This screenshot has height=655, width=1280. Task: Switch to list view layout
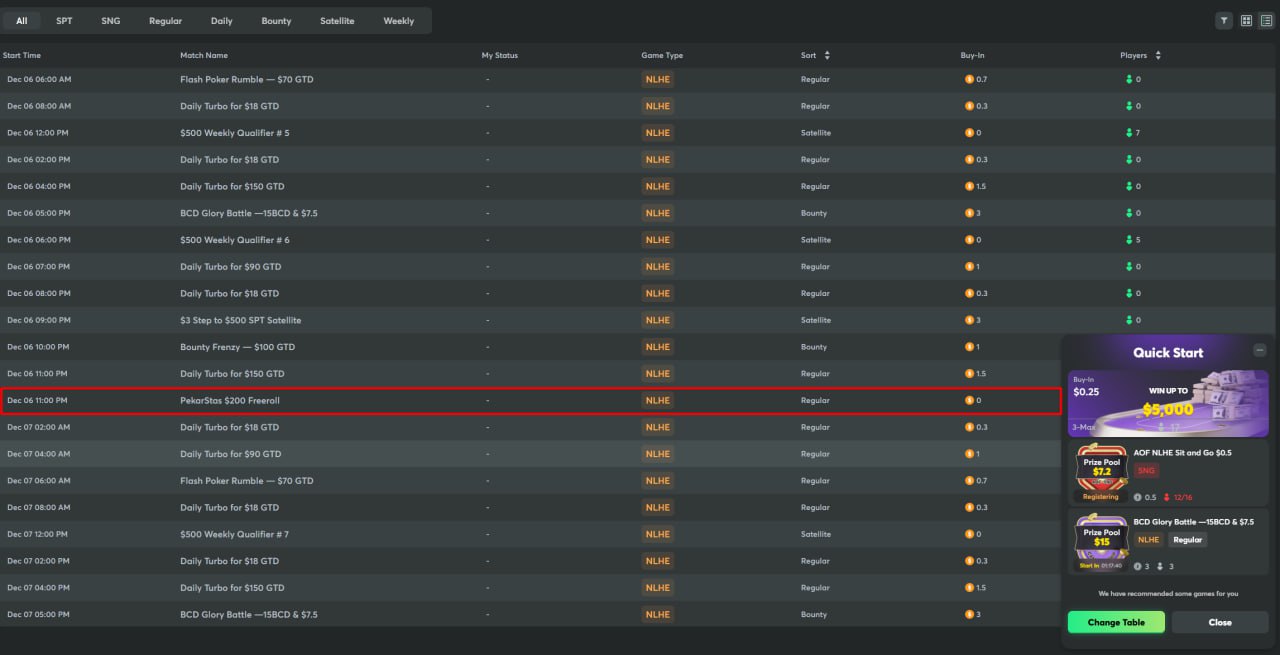pos(1266,20)
